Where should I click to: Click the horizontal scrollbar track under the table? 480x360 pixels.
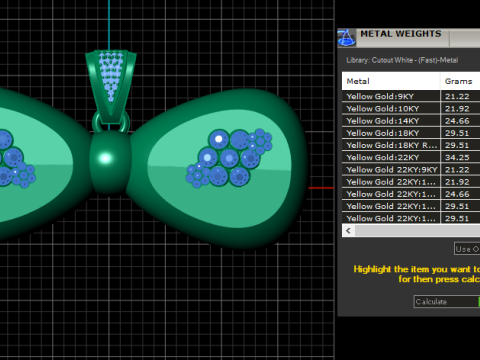click(417, 230)
